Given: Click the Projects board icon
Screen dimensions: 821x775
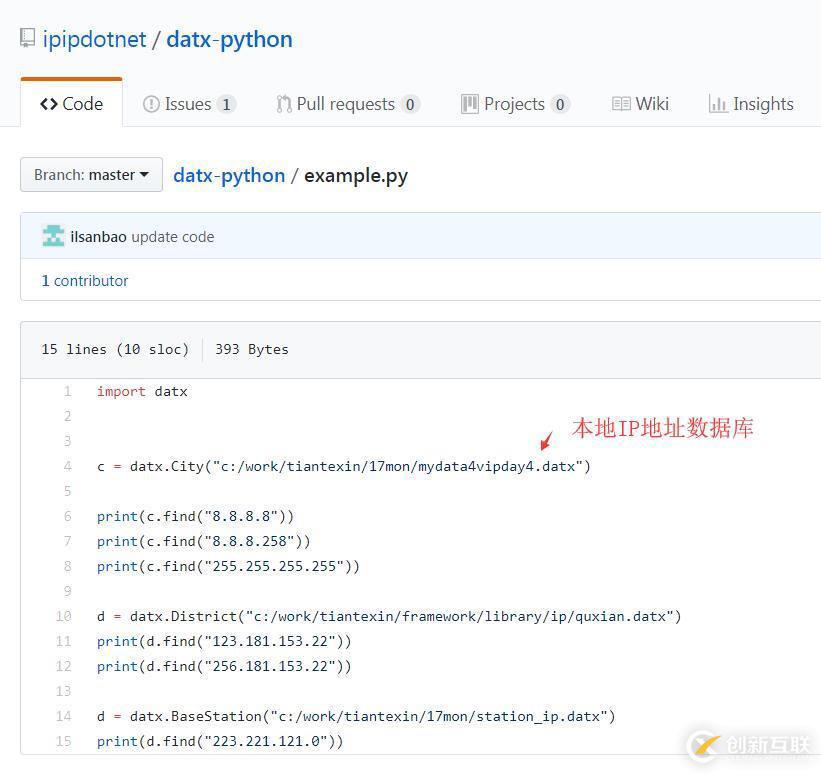Looking at the screenshot, I should coord(470,104).
